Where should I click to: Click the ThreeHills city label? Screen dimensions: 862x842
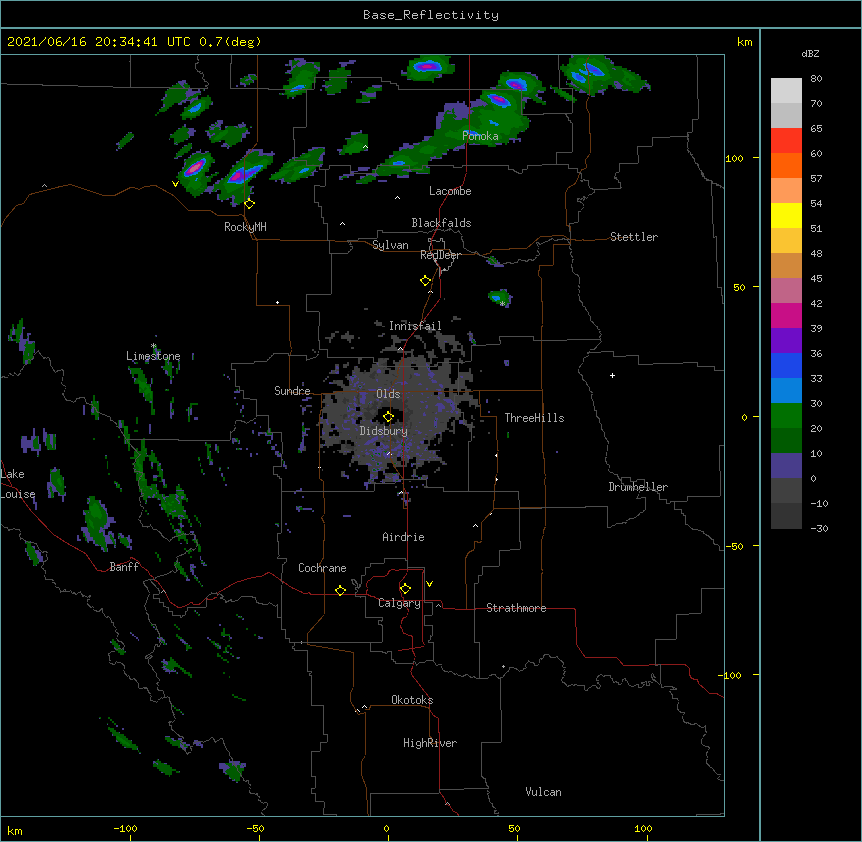[534, 418]
